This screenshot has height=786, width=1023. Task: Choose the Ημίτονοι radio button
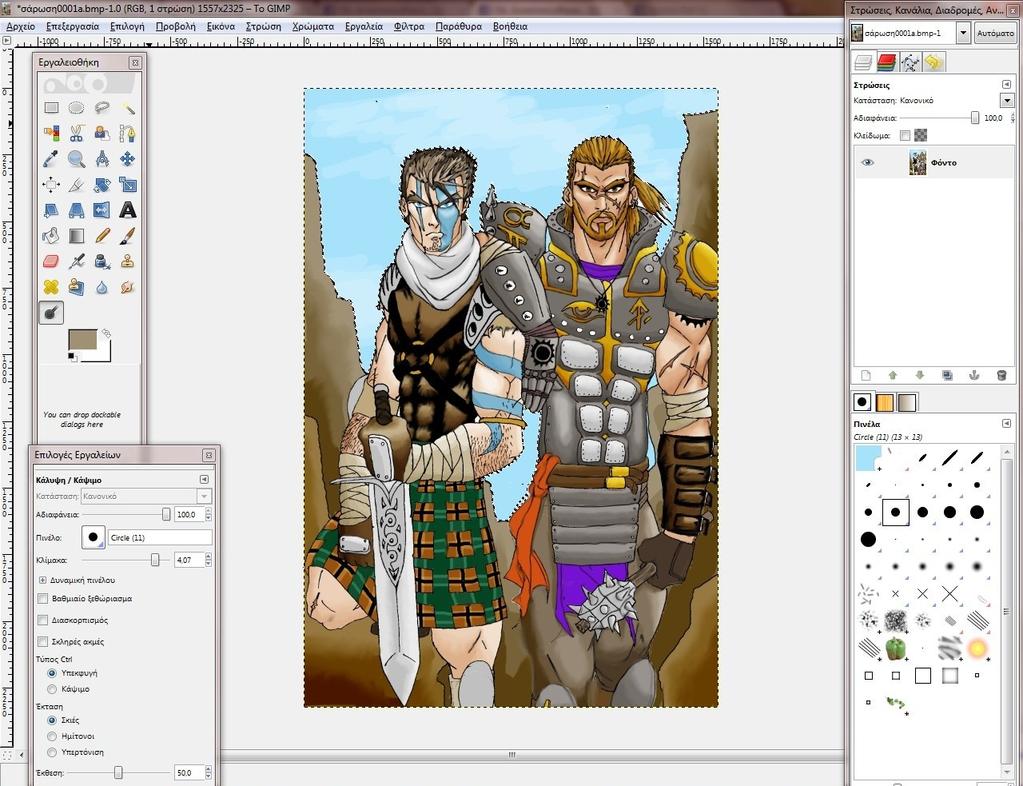(52, 736)
